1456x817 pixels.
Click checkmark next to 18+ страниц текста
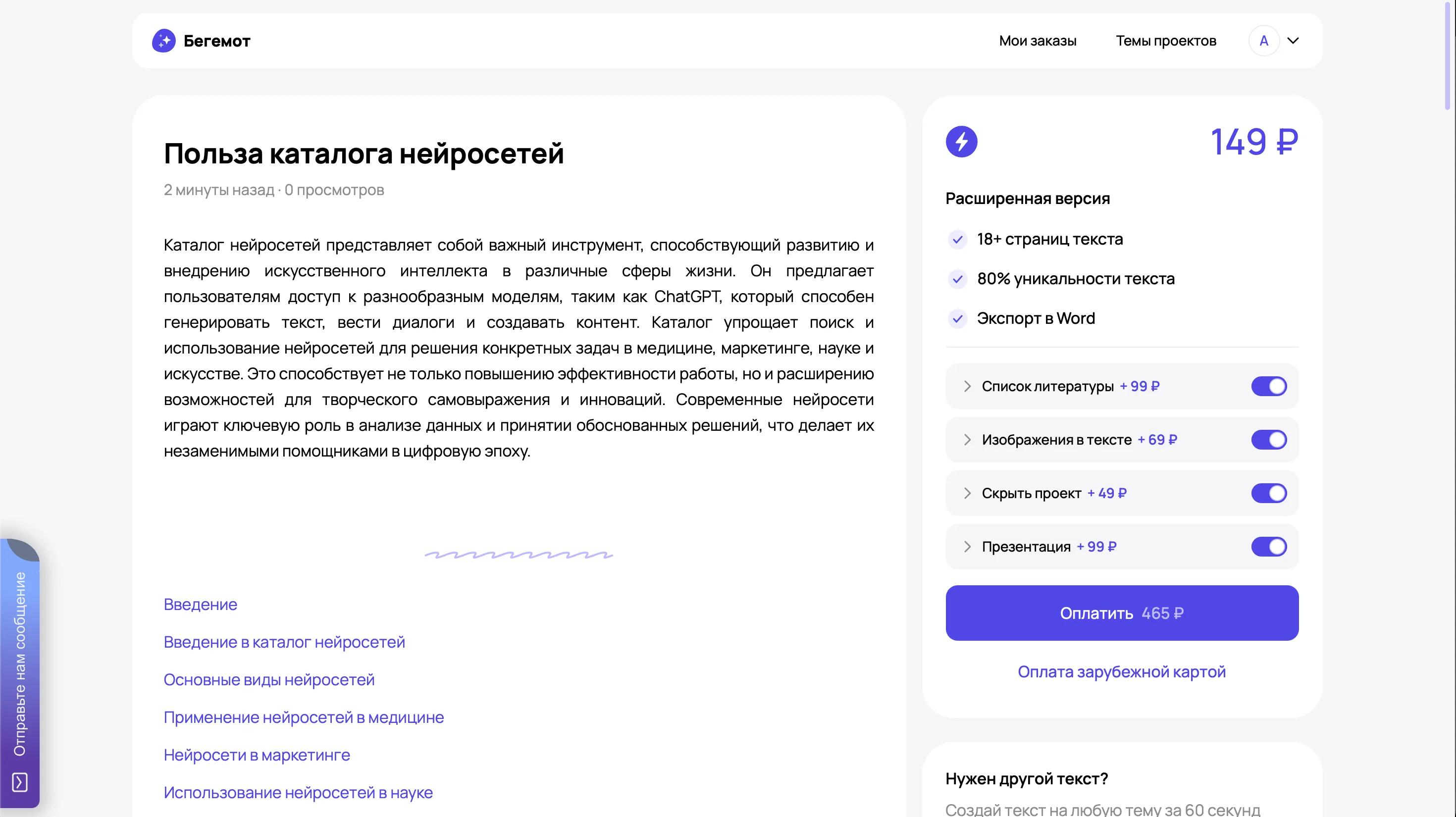pos(957,240)
